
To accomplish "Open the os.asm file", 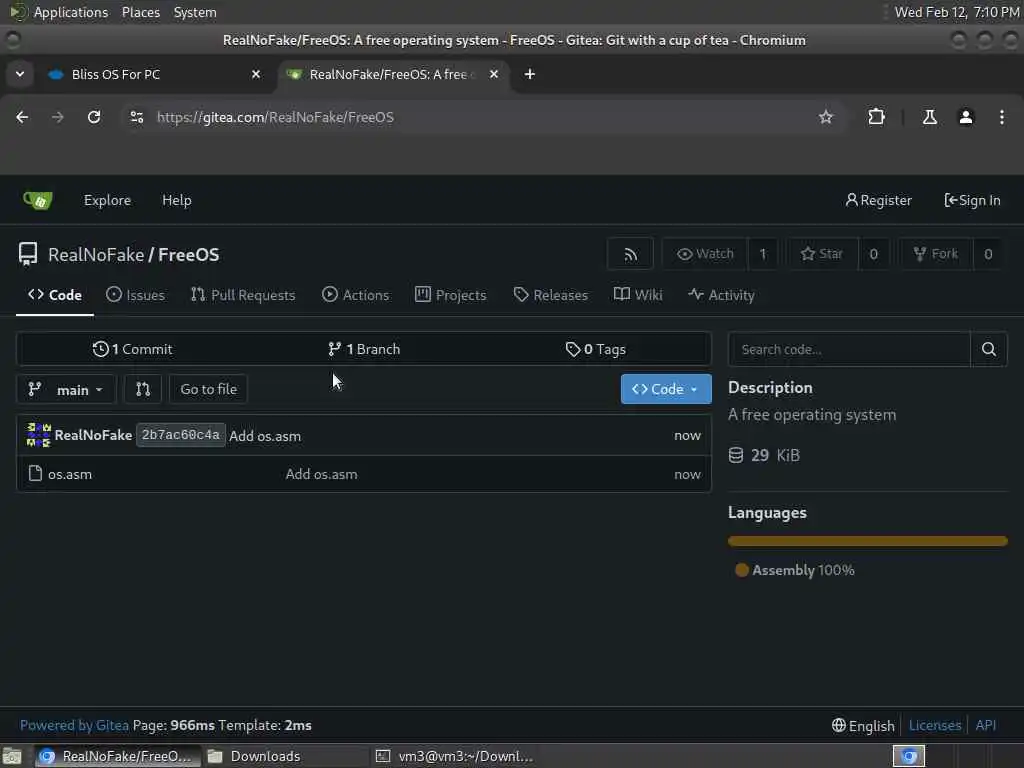I will [70, 475].
